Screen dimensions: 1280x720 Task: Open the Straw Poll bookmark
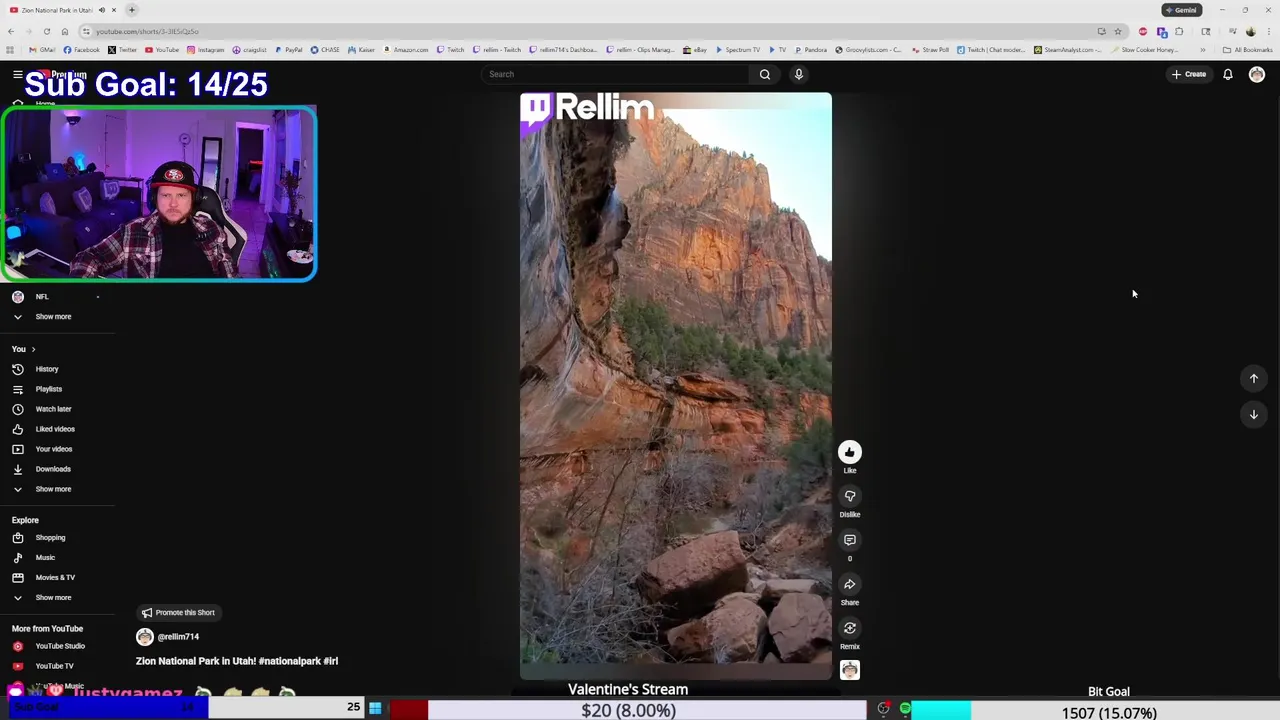[930, 50]
